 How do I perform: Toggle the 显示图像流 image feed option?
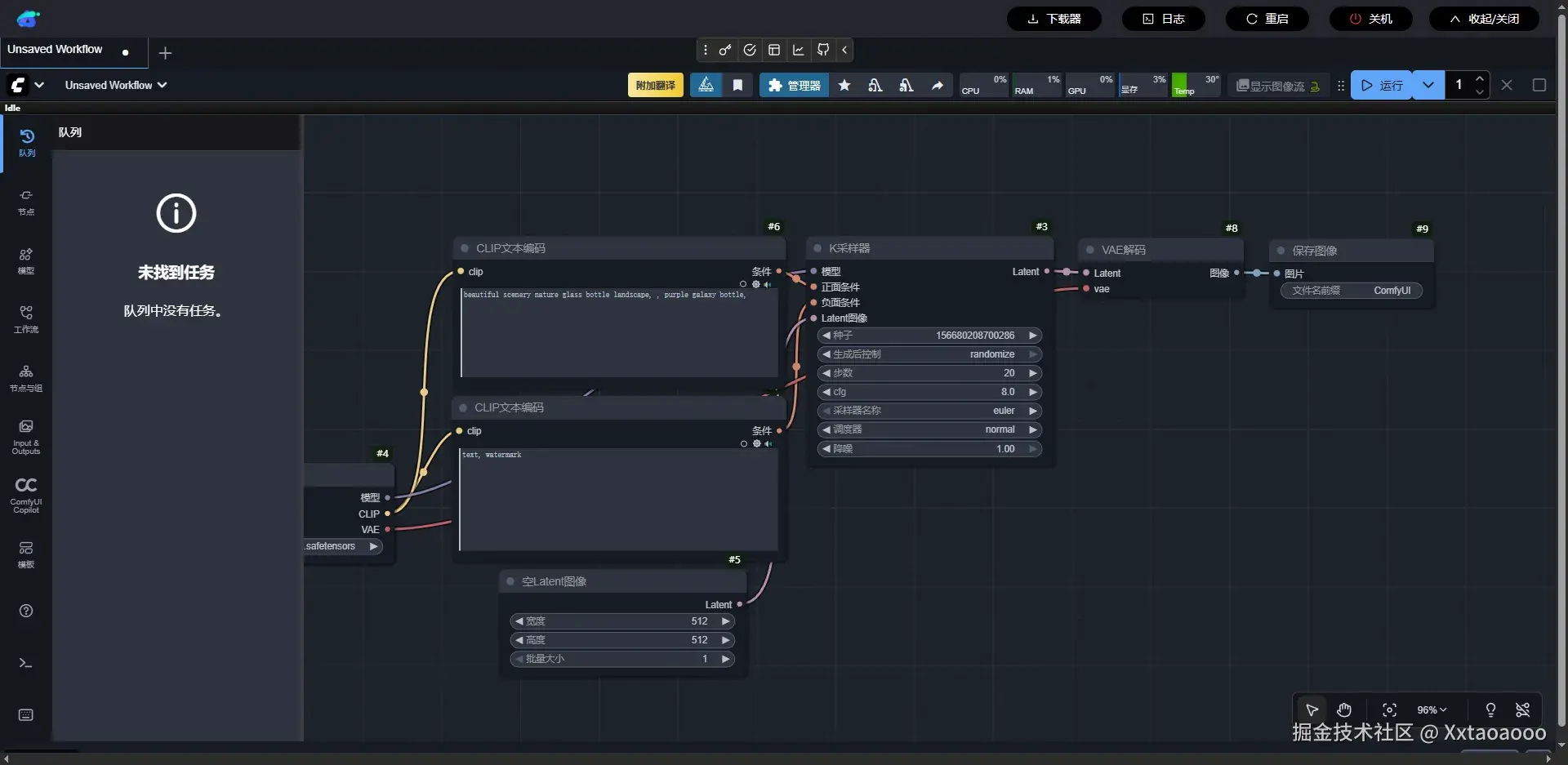pos(1278,86)
